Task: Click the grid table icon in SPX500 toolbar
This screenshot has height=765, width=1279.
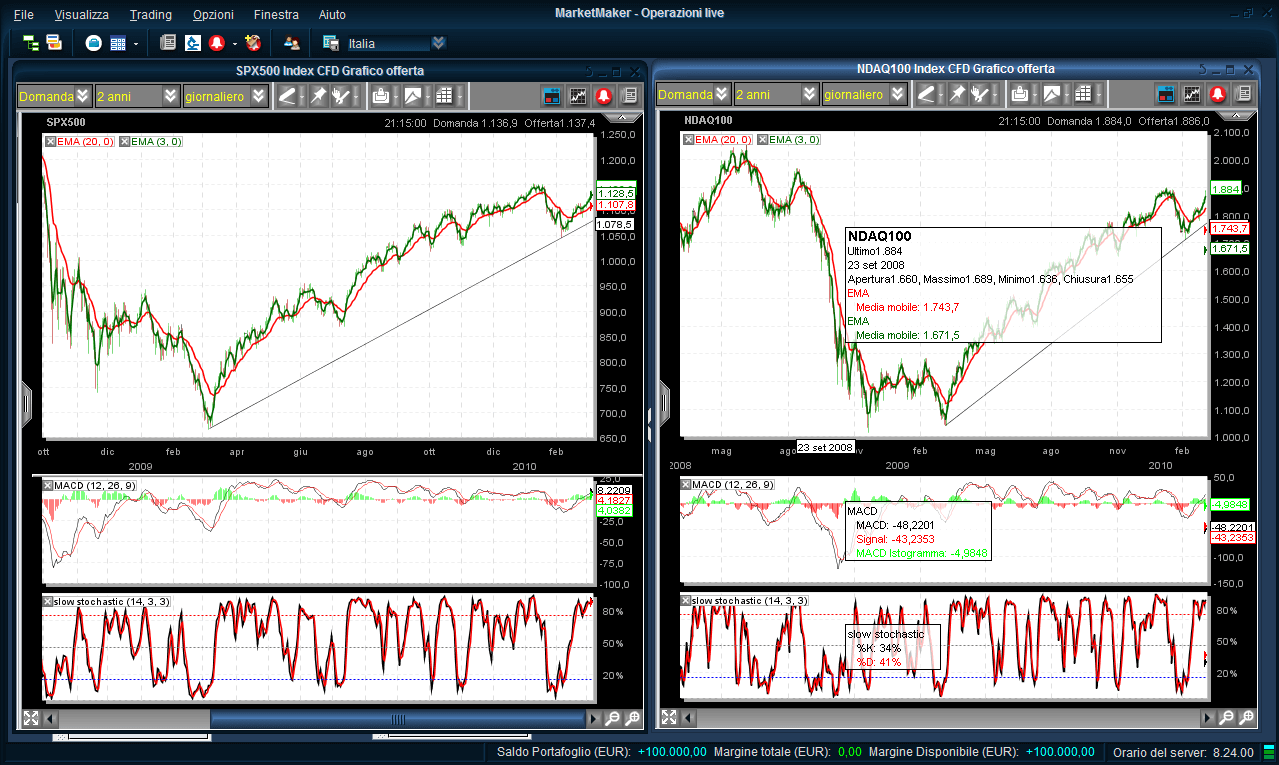Action: click(444, 96)
